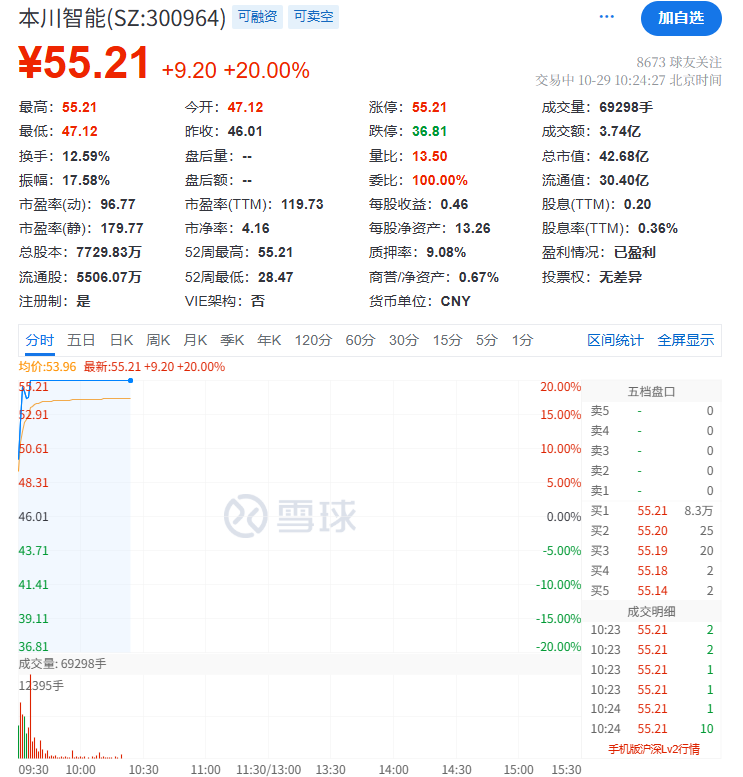Open the 1分 interval chart
Viewport: 743px width, 777px height.
click(x=522, y=340)
